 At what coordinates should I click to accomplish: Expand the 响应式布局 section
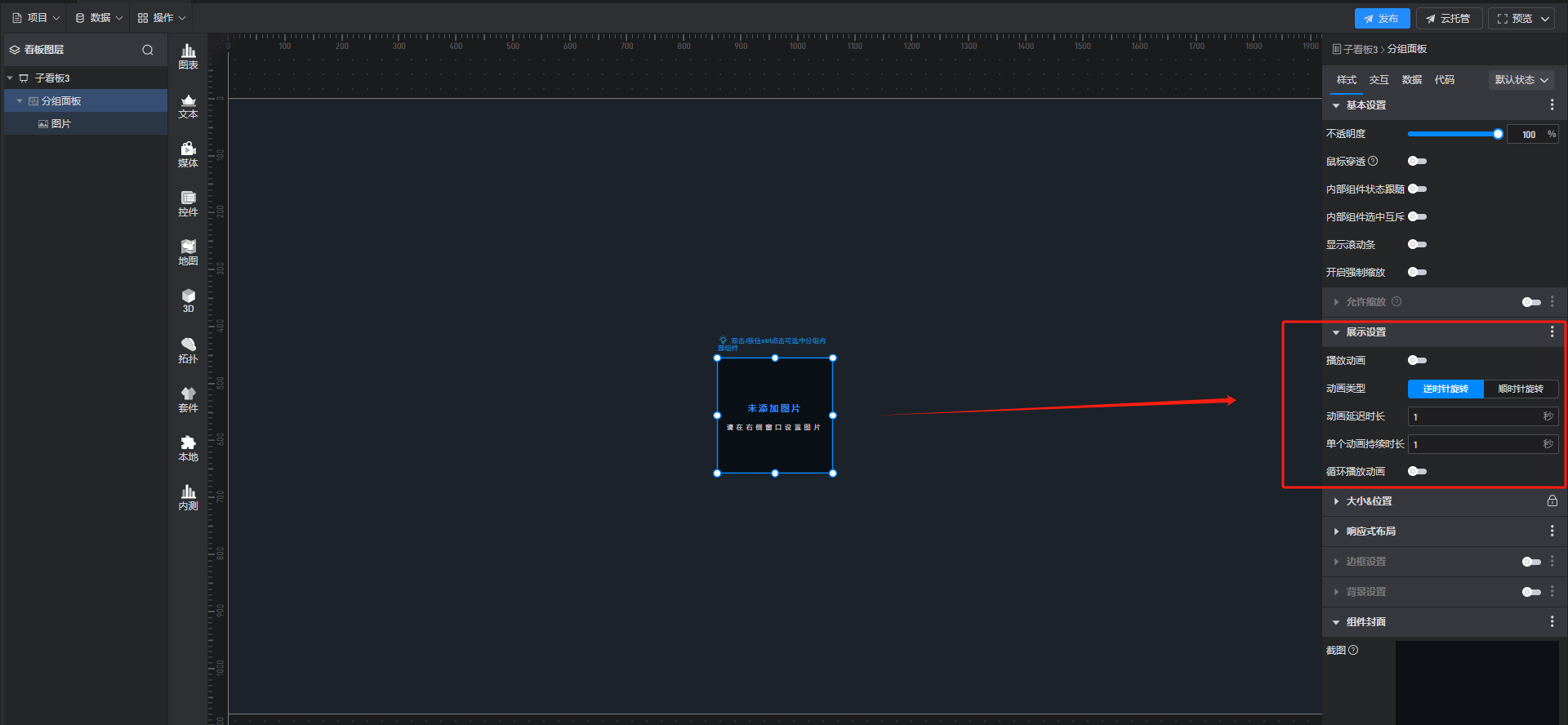point(1370,532)
